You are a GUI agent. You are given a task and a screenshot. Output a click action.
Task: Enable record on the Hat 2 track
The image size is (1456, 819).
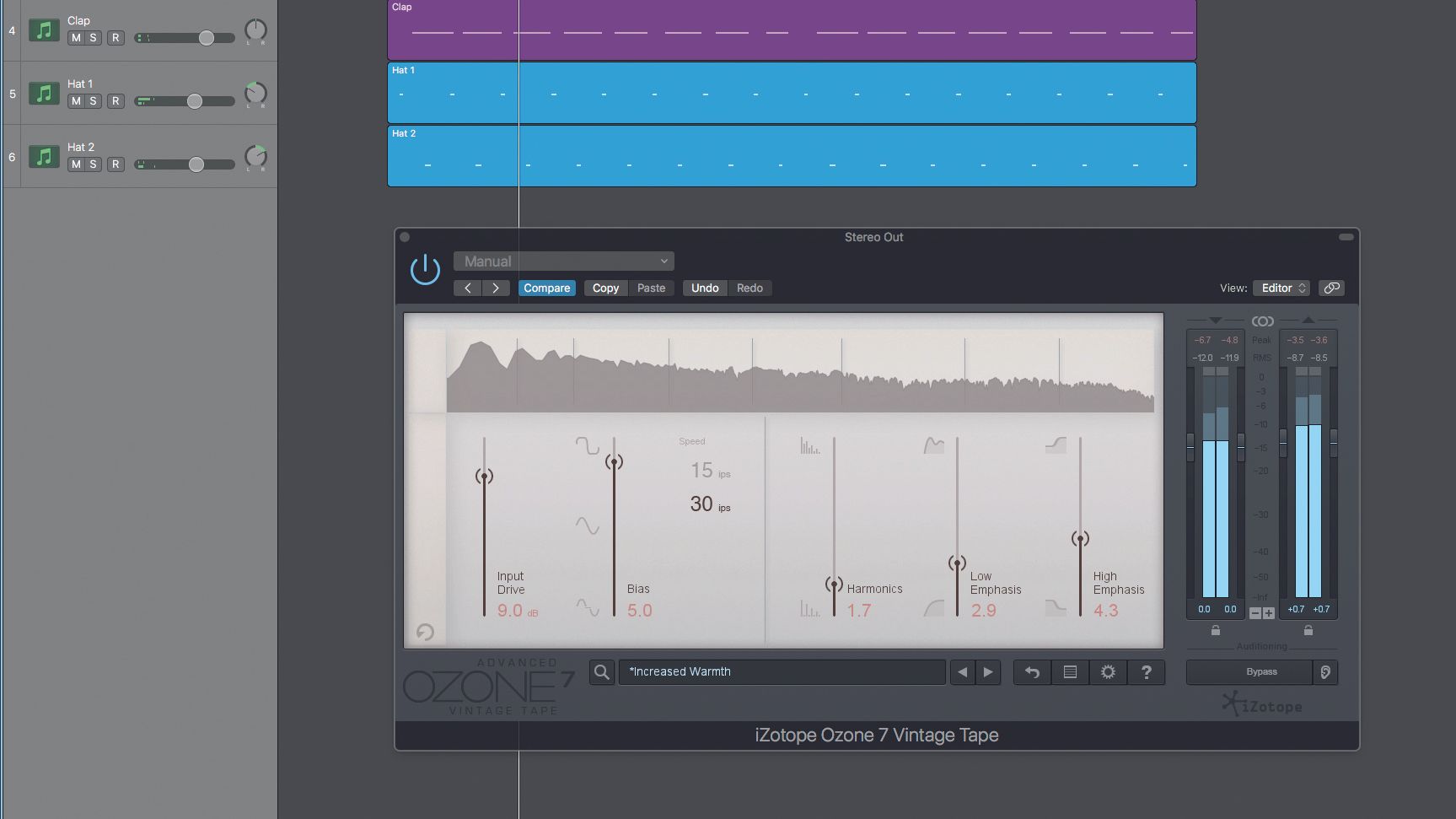coord(117,164)
